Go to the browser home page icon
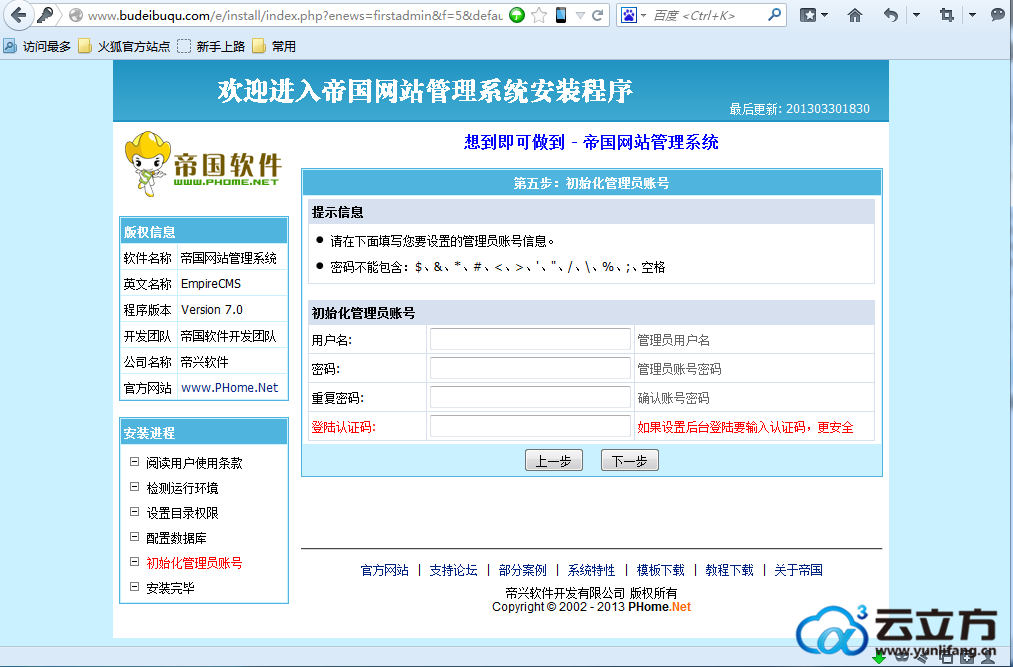The width and height of the screenshot is (1013, 667). (855, 16)
